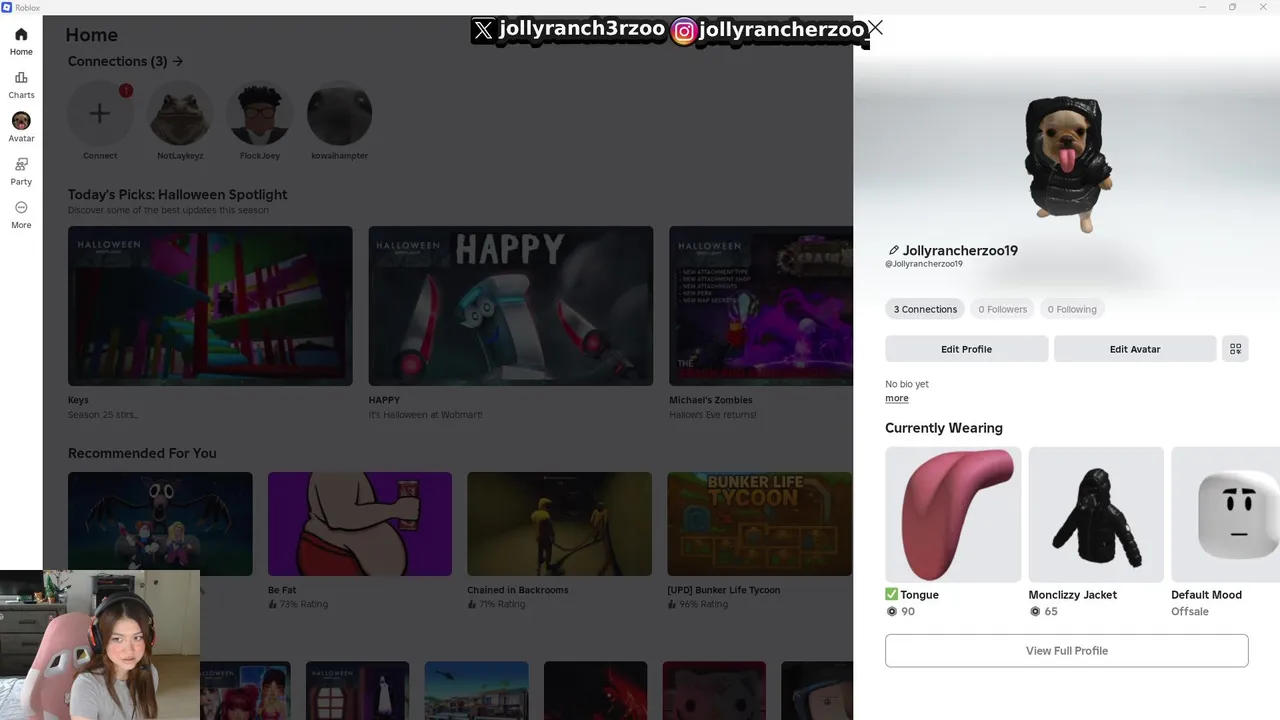The width and height of the screenshot is (1280, 720).
Task: Click View Full Profile button
Action: 1067,650
